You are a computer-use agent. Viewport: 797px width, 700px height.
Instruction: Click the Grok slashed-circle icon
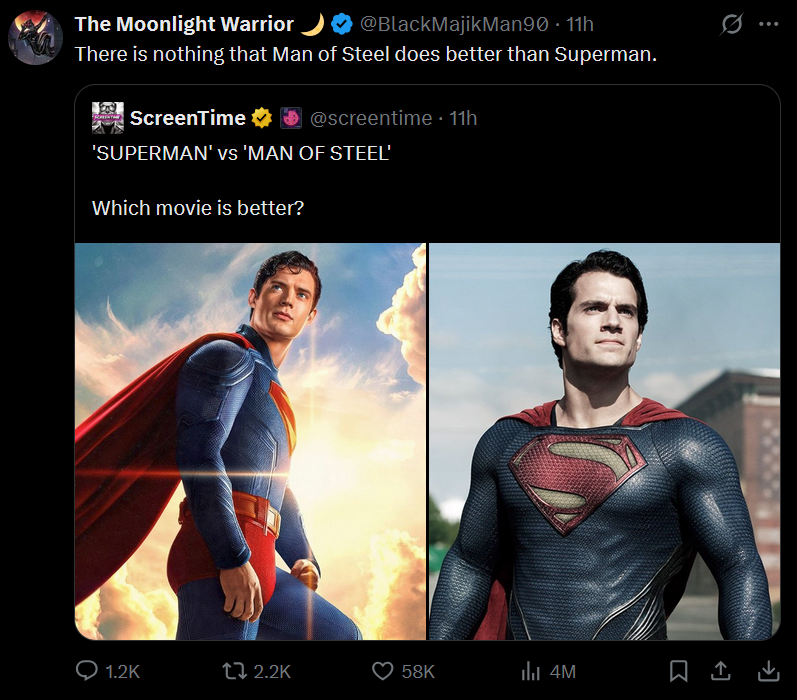pyautogui.click(x=731, y=24)
